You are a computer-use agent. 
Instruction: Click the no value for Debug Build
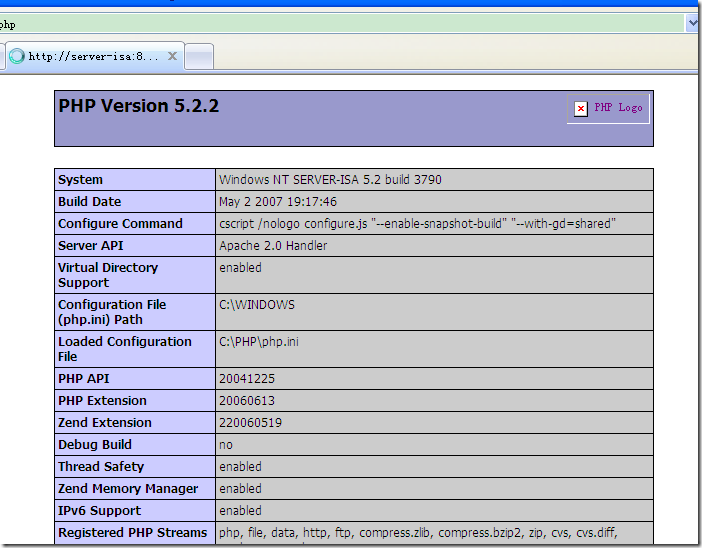point(226,445)
